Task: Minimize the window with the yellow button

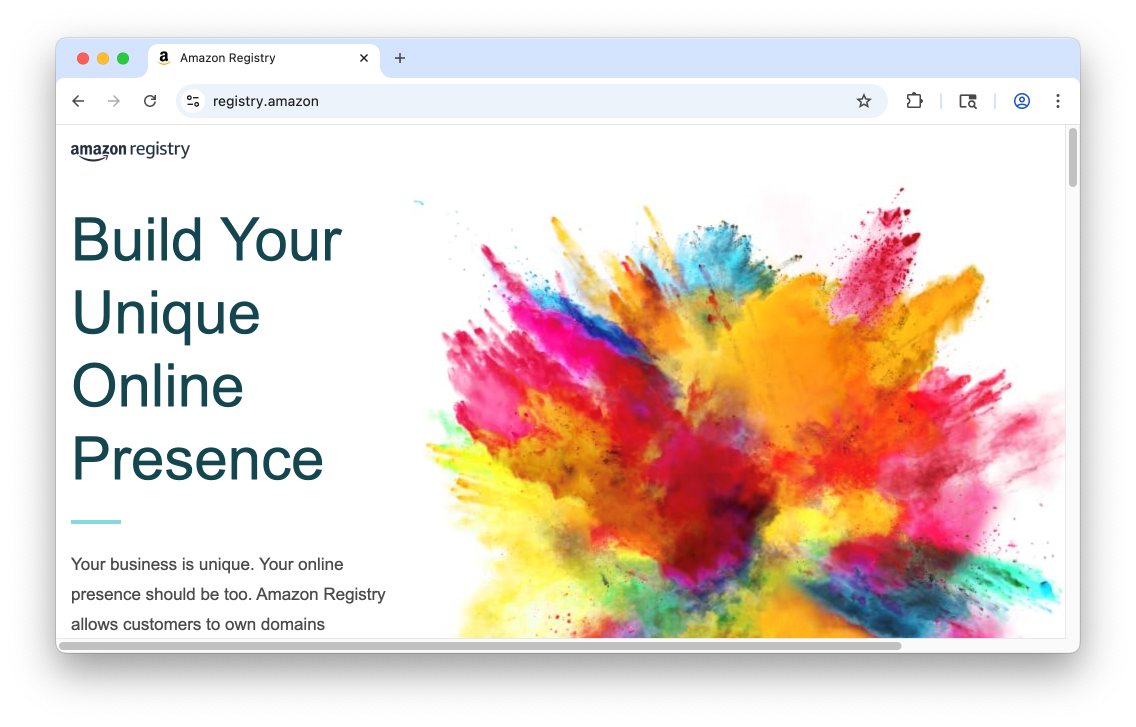Action: 103,58
